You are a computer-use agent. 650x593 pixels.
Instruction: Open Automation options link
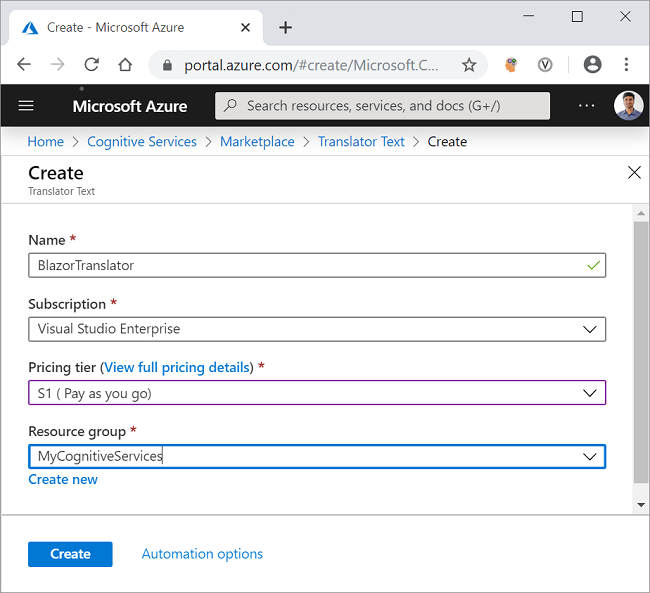coord(202,554)
